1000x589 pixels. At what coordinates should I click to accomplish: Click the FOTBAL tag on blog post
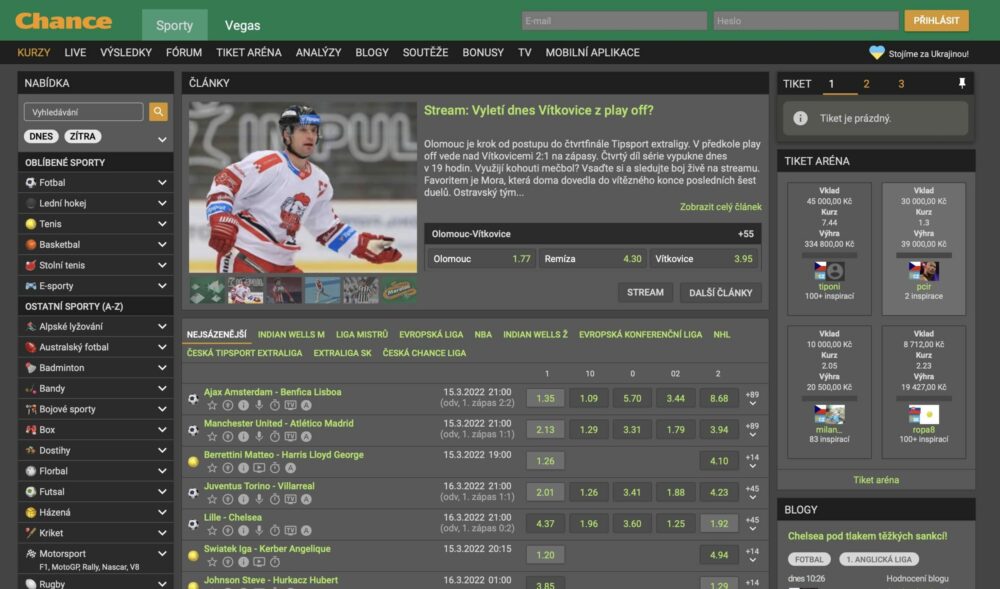[809, 559]
